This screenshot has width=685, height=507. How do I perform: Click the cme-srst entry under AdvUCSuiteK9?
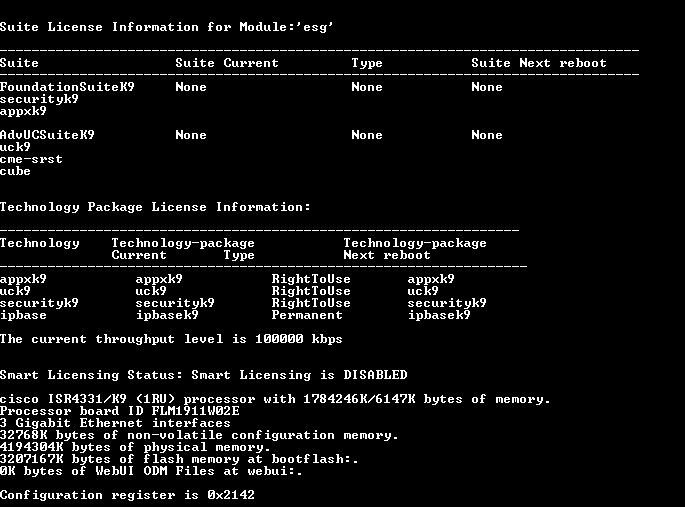pyautogui.click(x=31, y=159)
